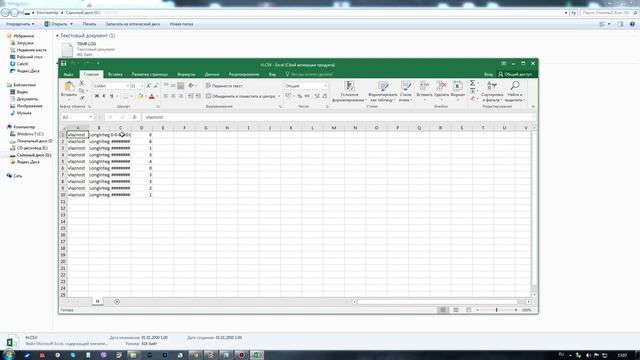Decrease the cell indent
The width and height of the screenshot is (640, 360).
coord(191,96)
